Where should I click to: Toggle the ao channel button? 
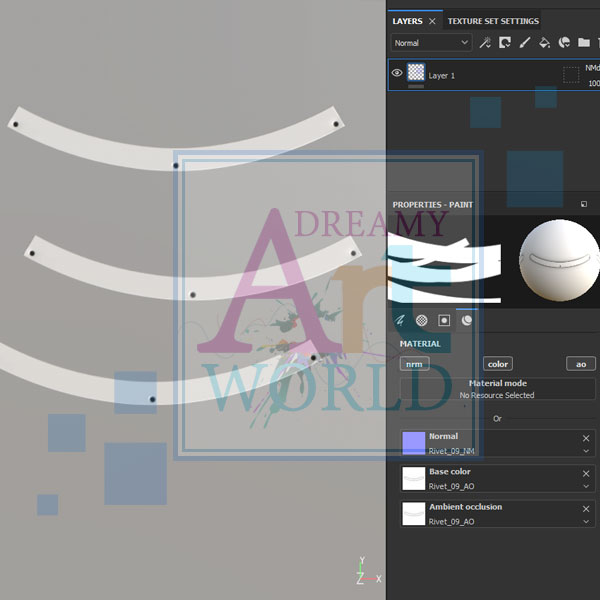tap(580, 364)
